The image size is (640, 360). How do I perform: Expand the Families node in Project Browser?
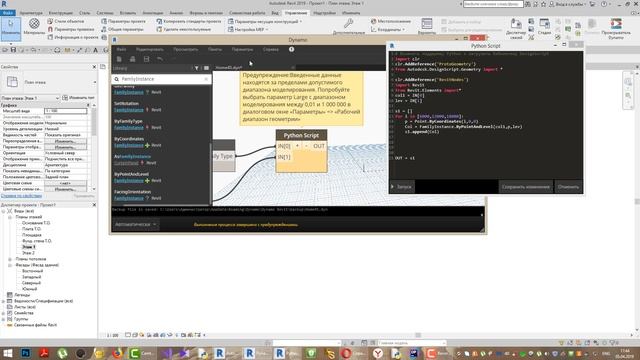[4, 313]
